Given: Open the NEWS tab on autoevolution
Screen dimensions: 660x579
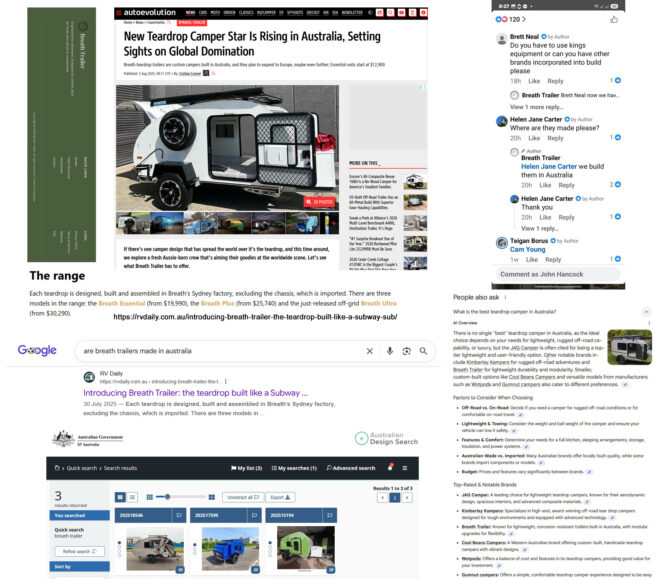Looking at the screenshot, I should [x=190, y=13].
